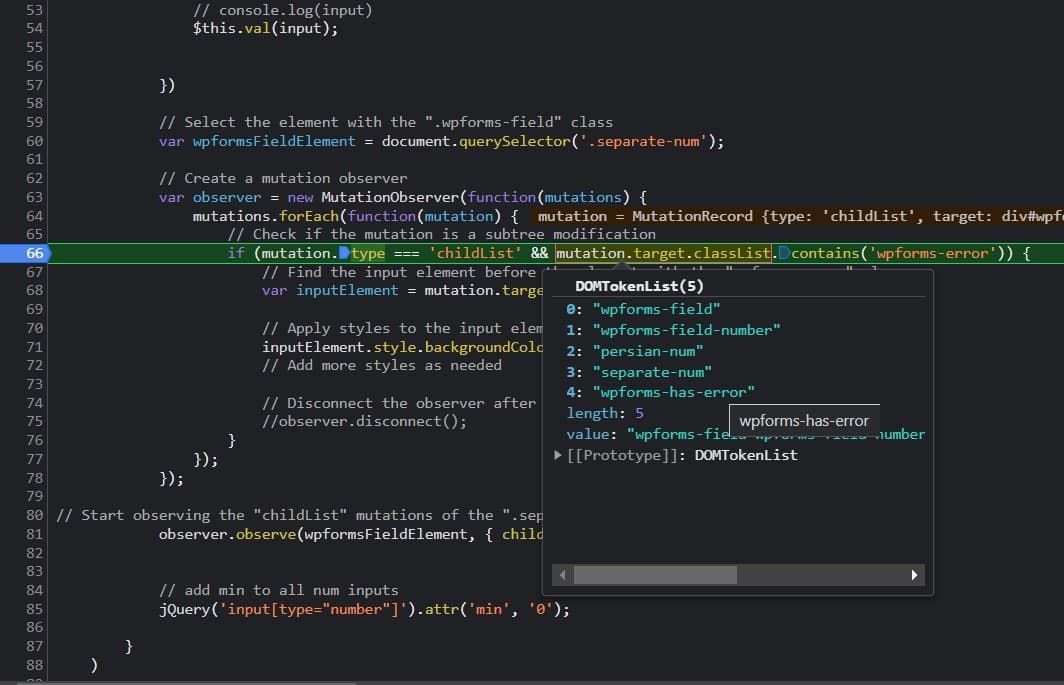Viewport: 1064px width, 685px height.
Task: Click the DOMTokenList(5) header
Action: pos(639,286)
